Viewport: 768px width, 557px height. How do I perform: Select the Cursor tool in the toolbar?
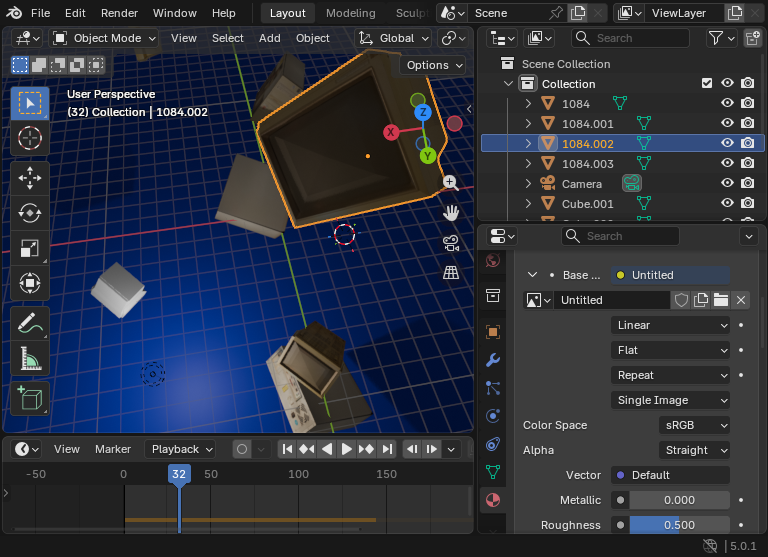29,139
